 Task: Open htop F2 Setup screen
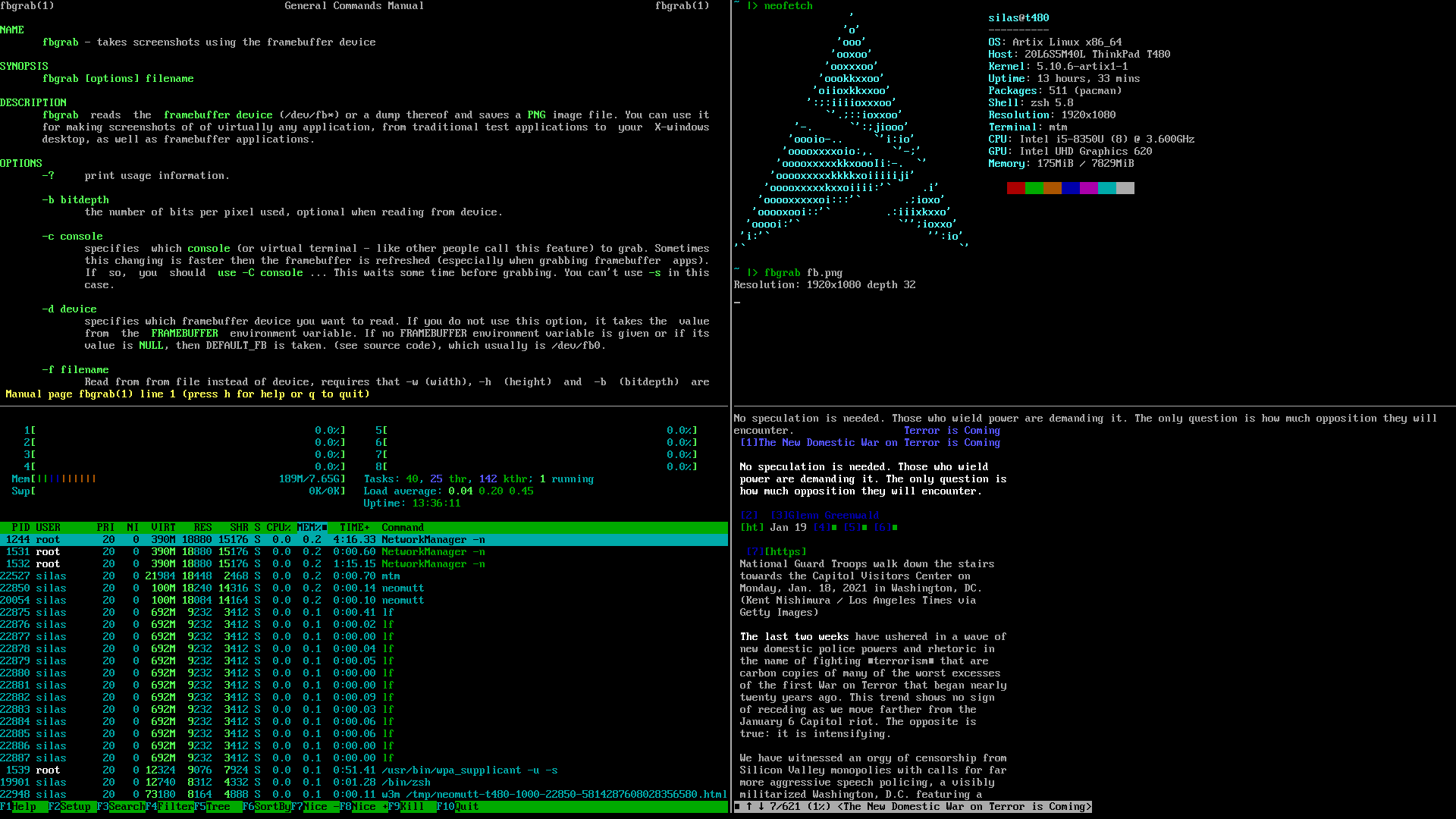(74, 806)
